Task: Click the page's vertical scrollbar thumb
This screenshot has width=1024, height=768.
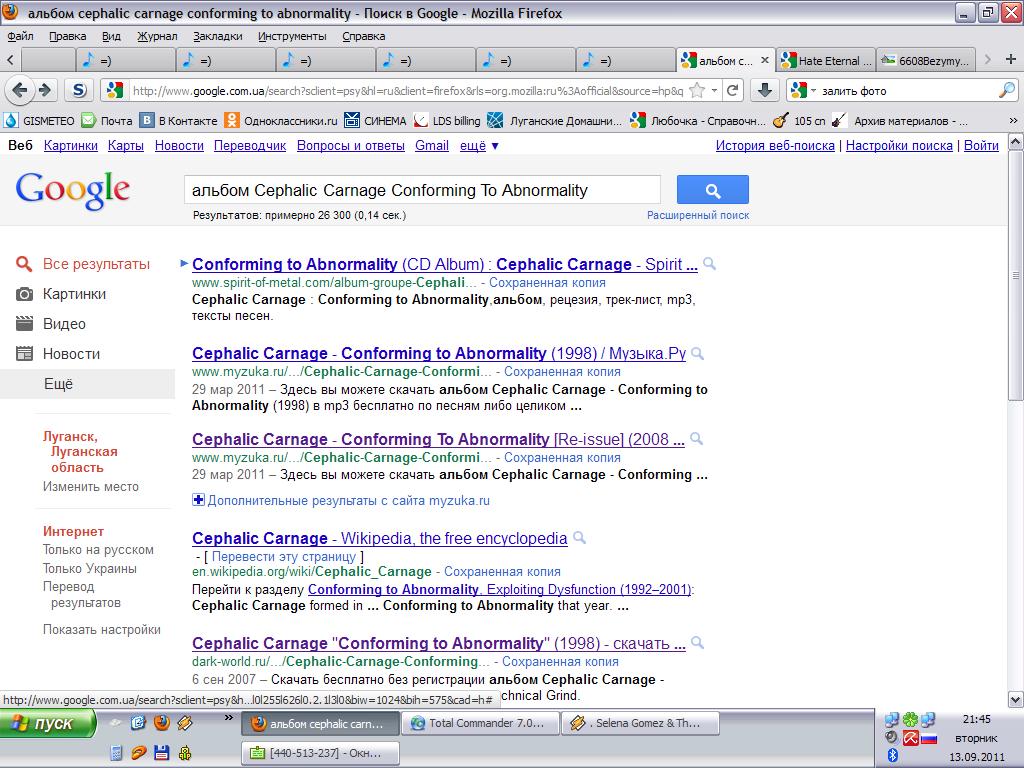Action: (x=1016, y=276)
